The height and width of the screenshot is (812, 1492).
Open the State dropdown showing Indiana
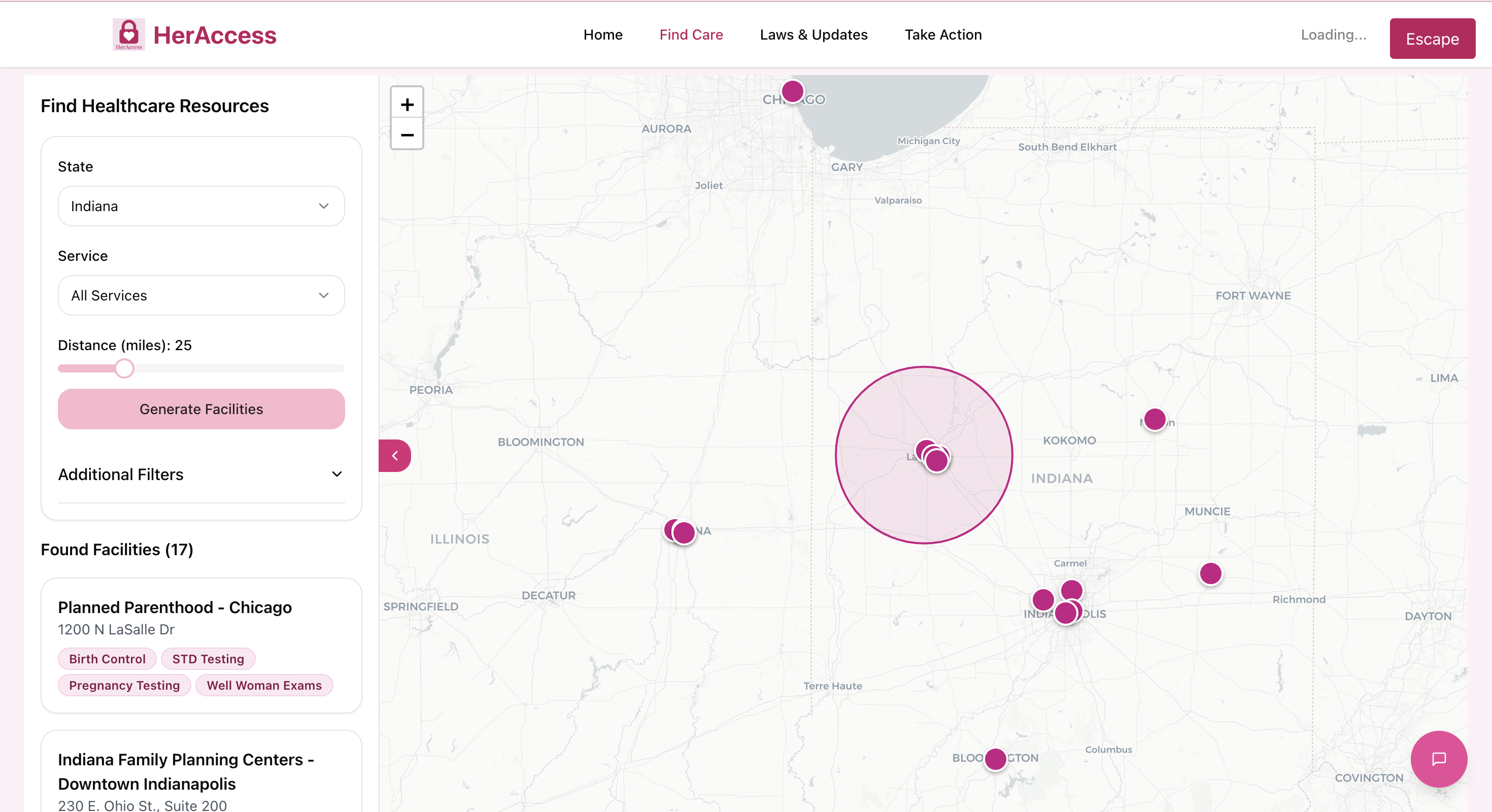(x=201, y=206)
